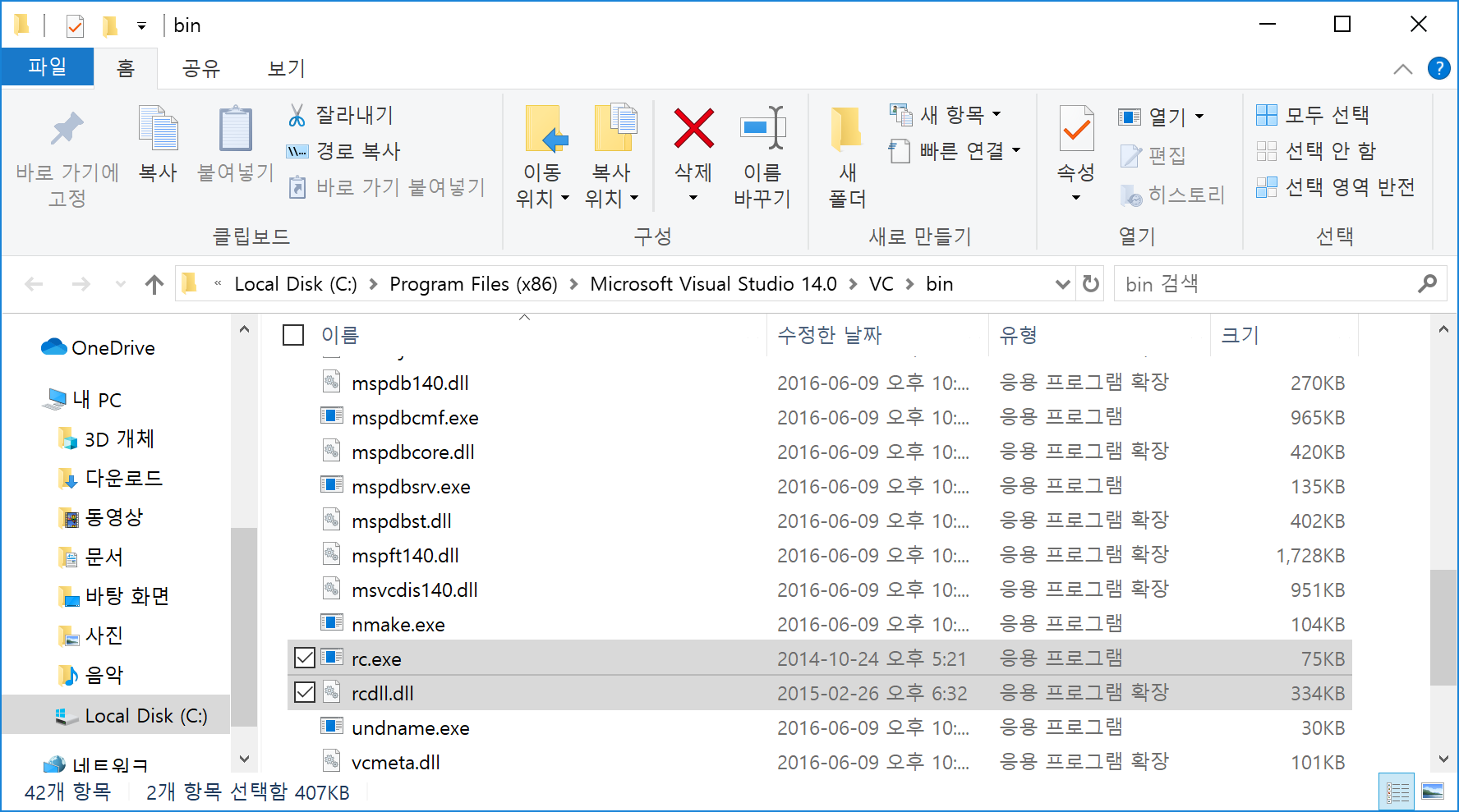The height and width of the screenshot is (812, 1459).
Task: Sort by Type (유형) column header
Action: (1018, 335)
